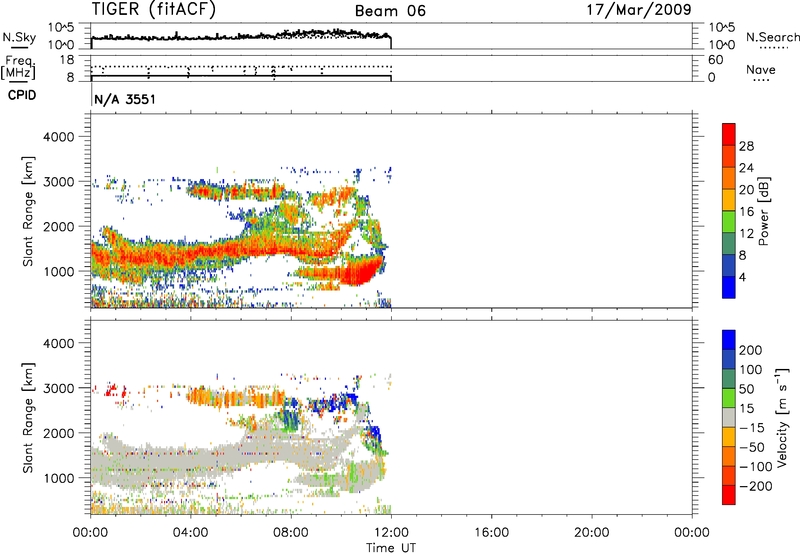Select the N/A 3551 CPID label
800x554 pixels.
point(125,99)
